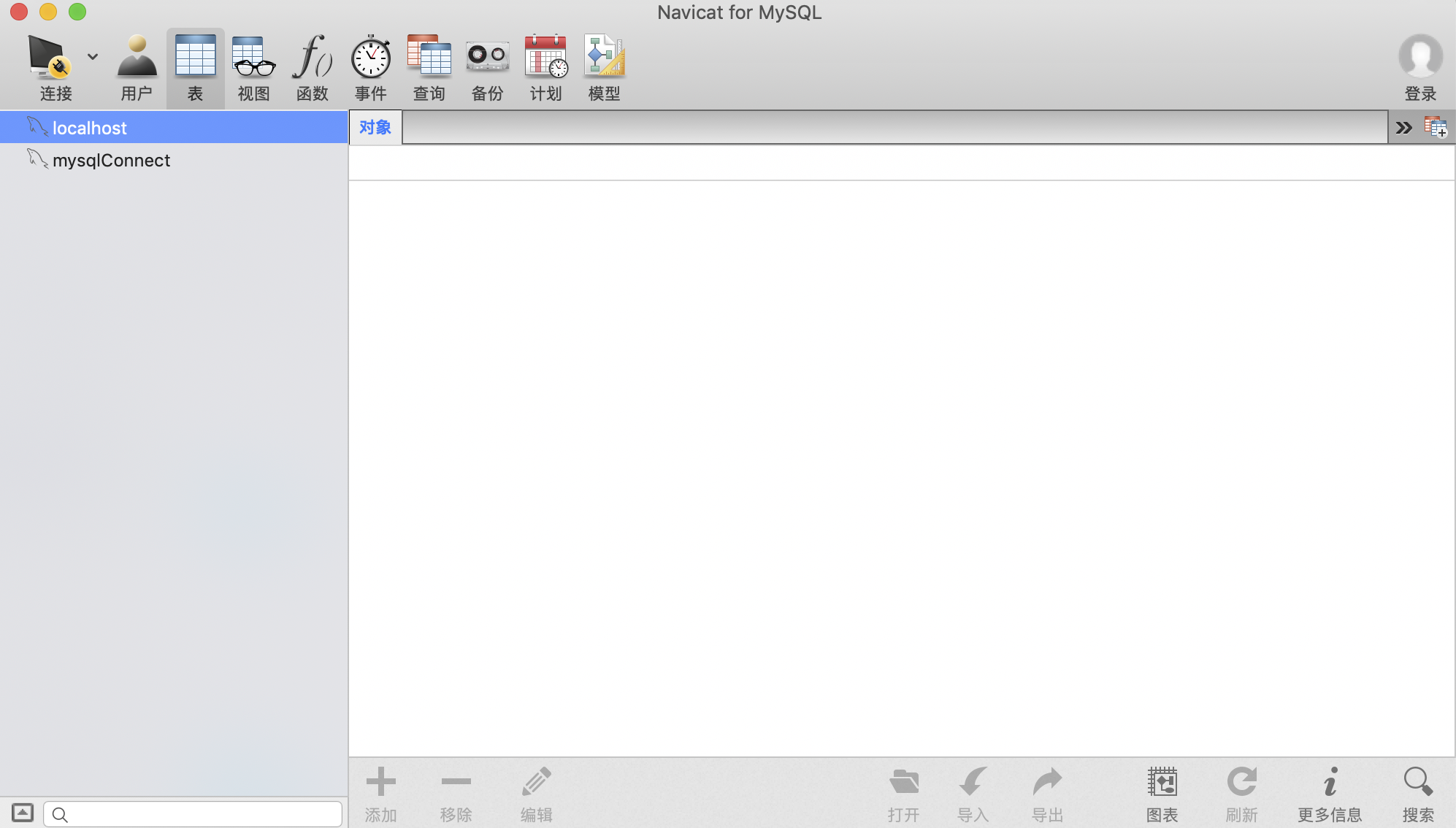Toggle the sidebar panel hide button
The image size is (1456, 828).
[x=23, y=813]
